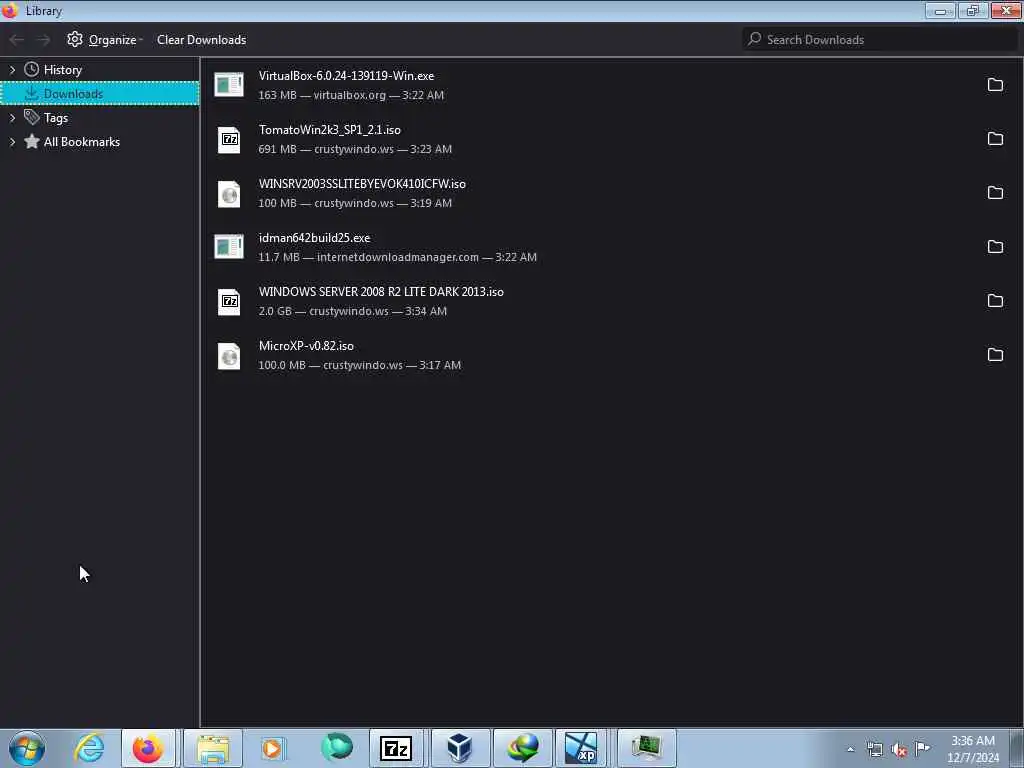The height and width of the screenshot is (768, 1024).
Task: Open VirtualBox from the taskbar
Action: (459, 748)
